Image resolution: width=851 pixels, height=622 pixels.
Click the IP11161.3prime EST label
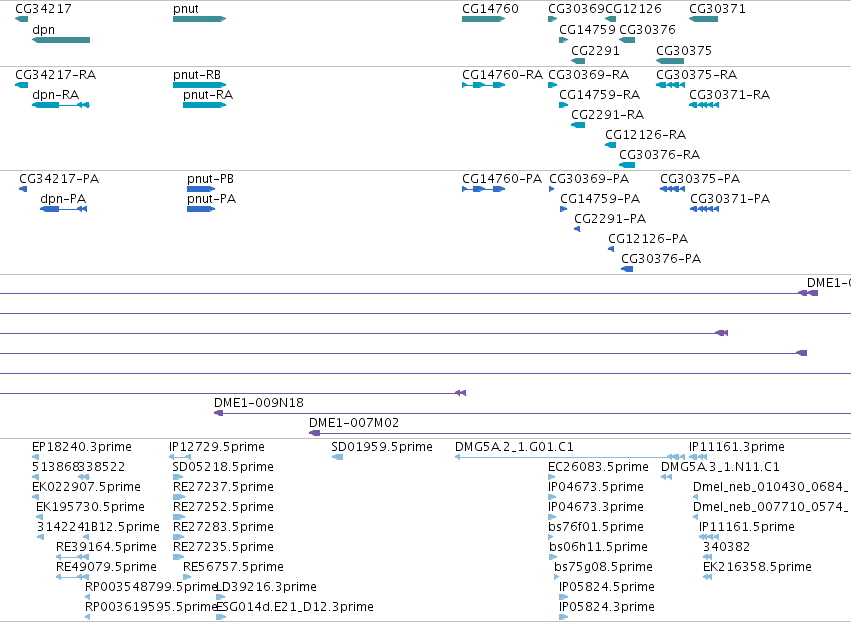(737, 447)
